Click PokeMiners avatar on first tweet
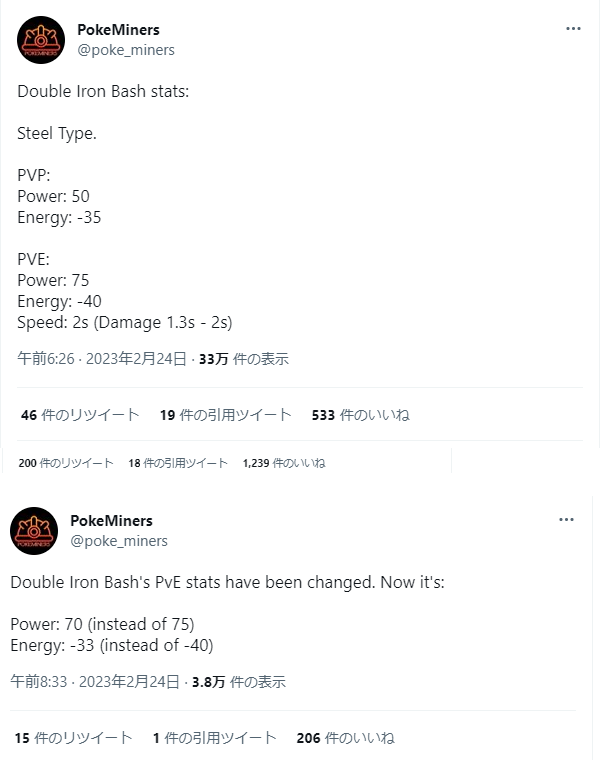This screenshot has height=775, width=609. (41, 40)
